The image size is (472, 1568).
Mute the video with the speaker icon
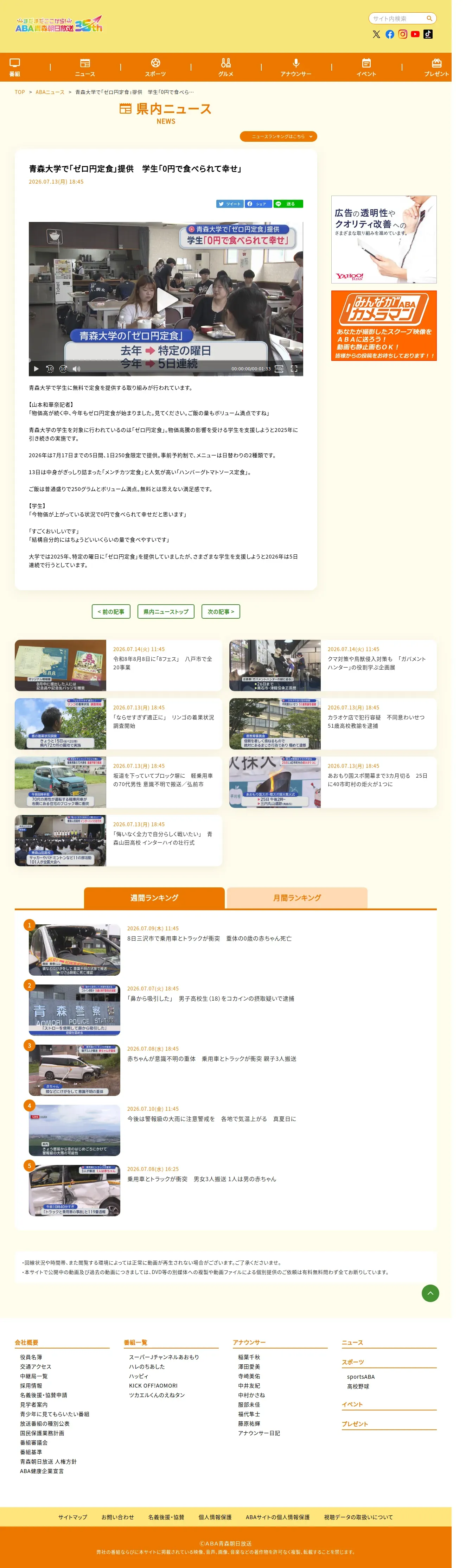[76, 369]
